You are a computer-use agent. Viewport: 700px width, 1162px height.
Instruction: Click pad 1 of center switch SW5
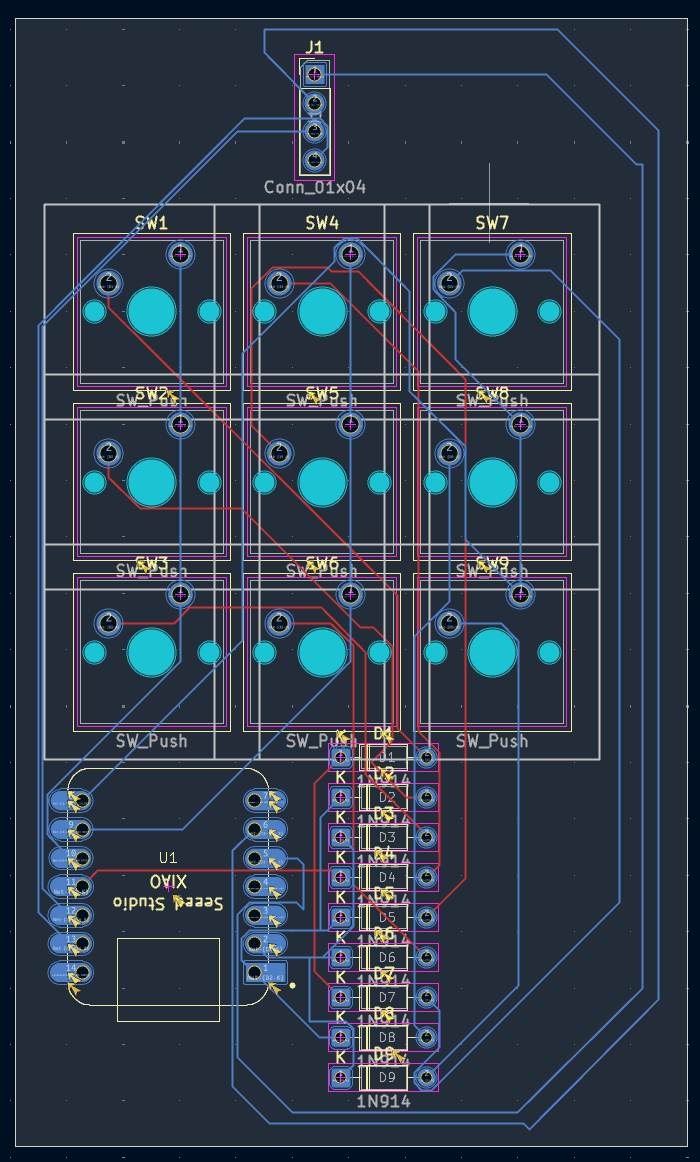[x=350, y=424]
